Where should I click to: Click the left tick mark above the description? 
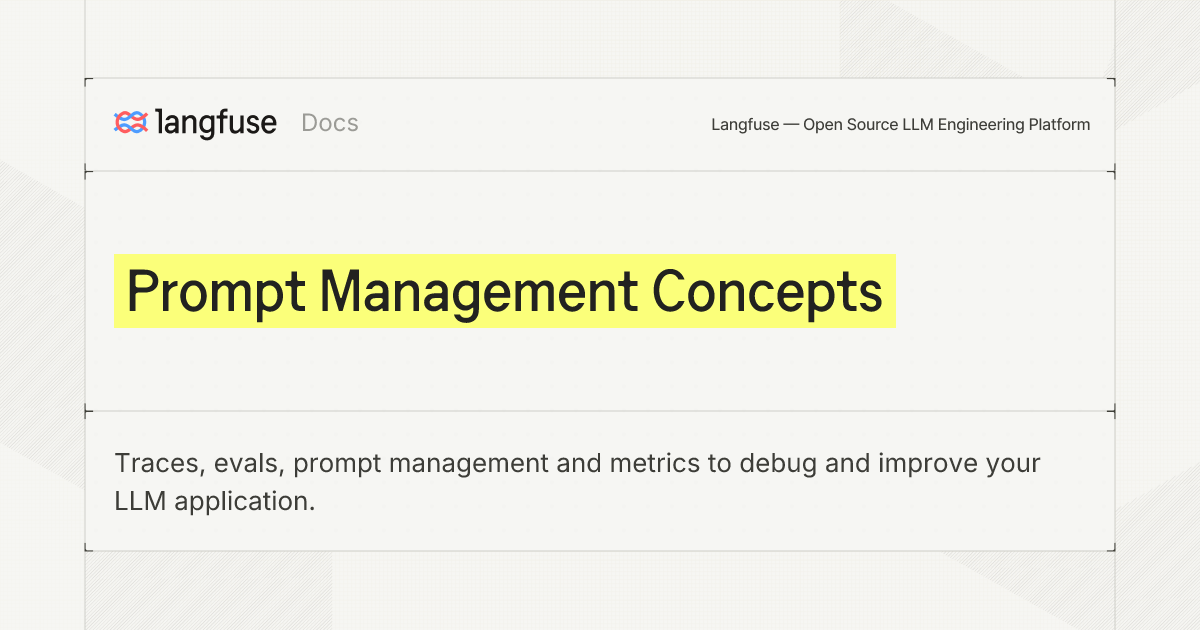[x=89, y=411]
